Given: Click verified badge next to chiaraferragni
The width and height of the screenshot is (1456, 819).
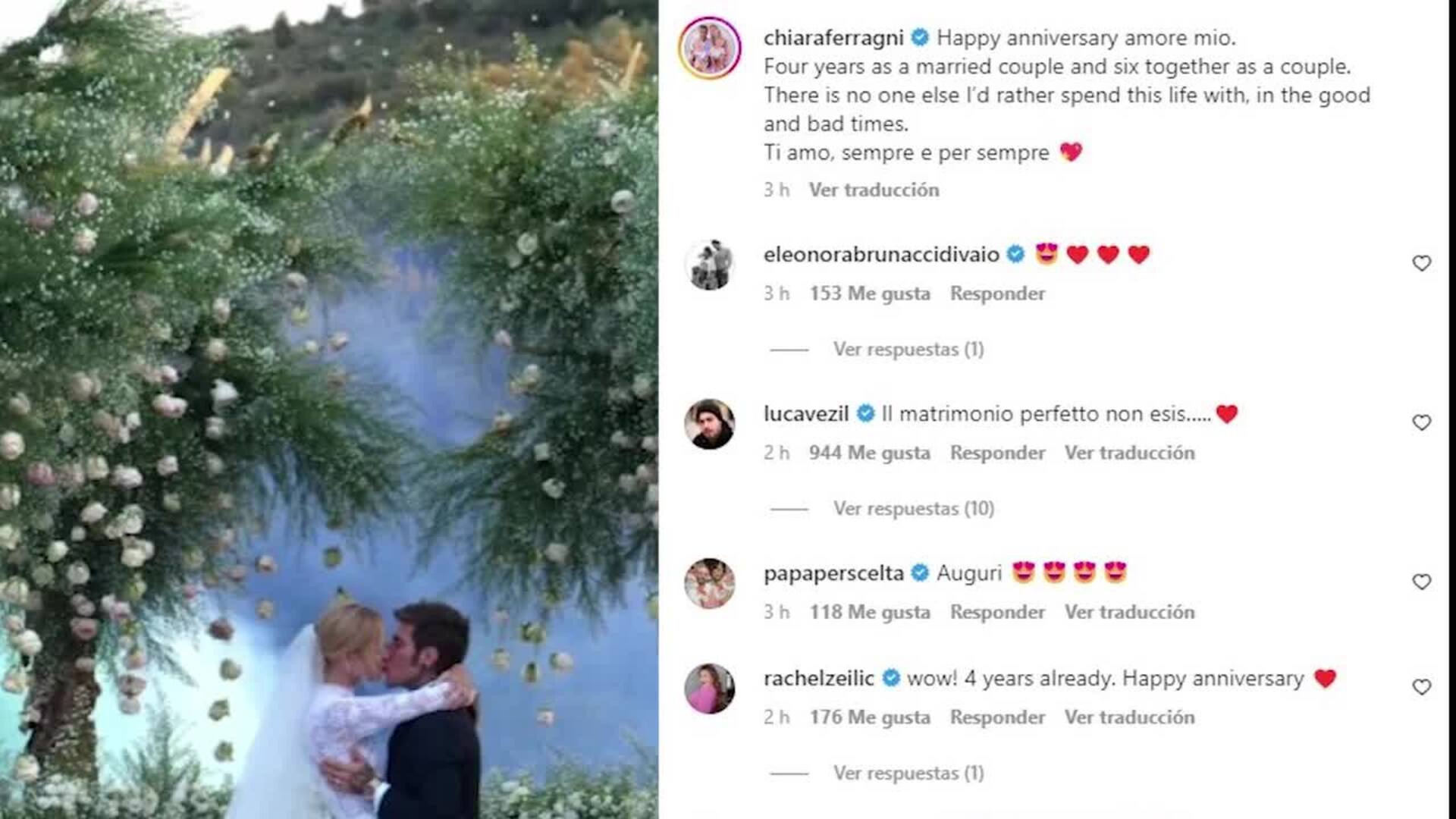Looking at the screenshot, I should [920, 37].
